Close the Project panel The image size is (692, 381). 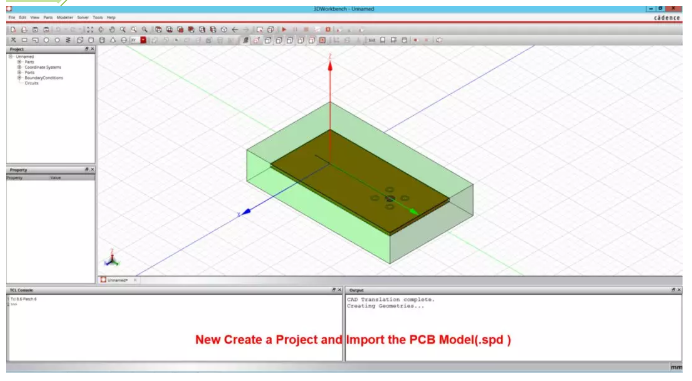coord(92,49)
